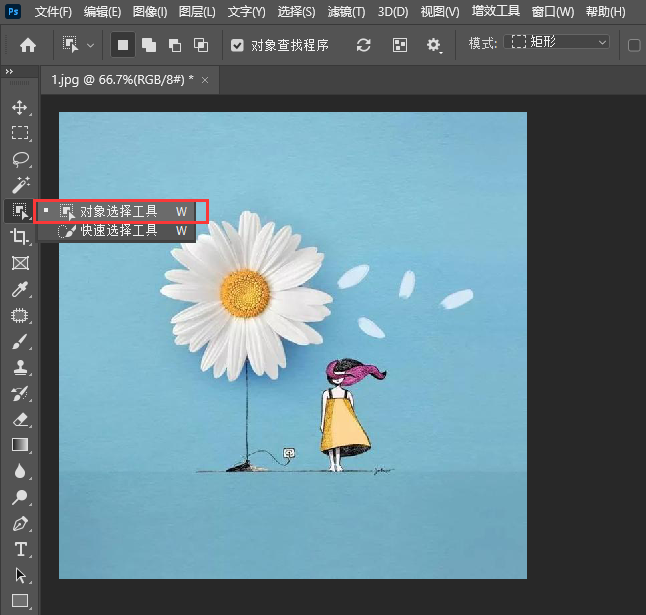Select the Blur tool
This screenshot has height=615, width=646.
pos(20,471)
